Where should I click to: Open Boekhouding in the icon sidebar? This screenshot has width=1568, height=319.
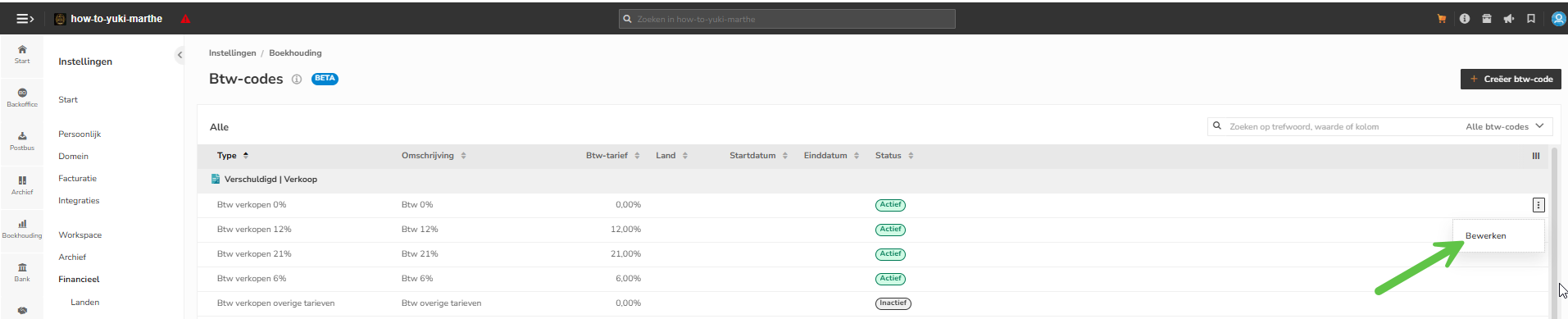point(22,229)
